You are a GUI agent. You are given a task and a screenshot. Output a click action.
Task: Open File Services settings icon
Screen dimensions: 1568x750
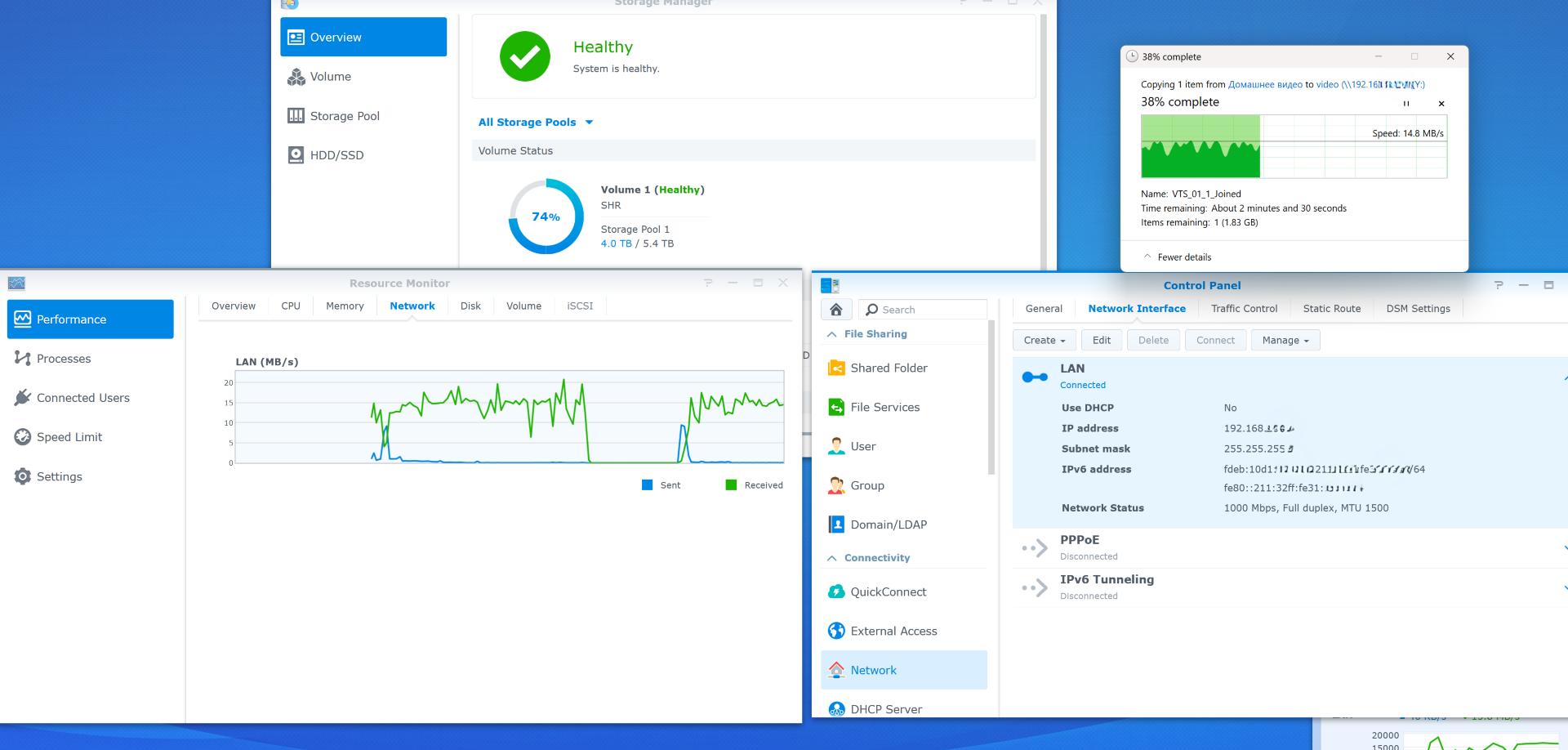pyautogui.click(x=836, y=408)
